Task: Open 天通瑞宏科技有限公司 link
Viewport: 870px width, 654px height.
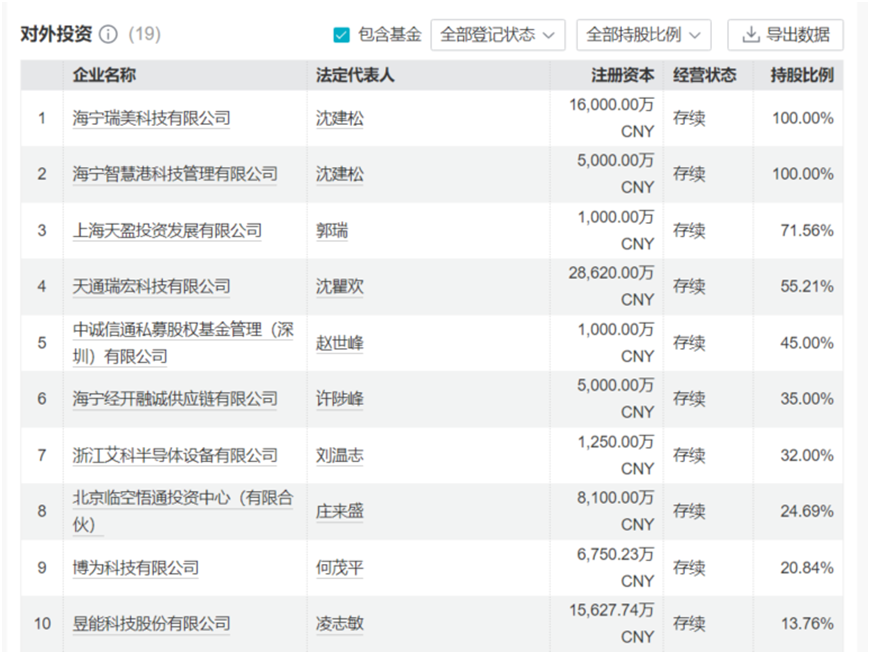Action: [151, 287]
